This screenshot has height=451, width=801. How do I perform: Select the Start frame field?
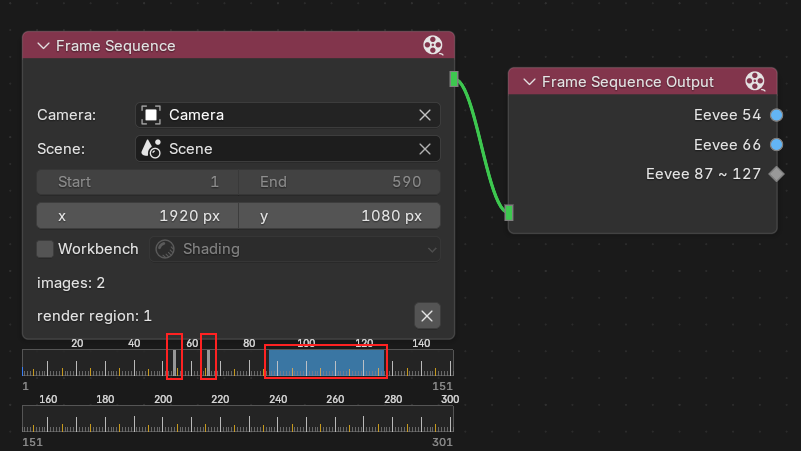point(137,182)
